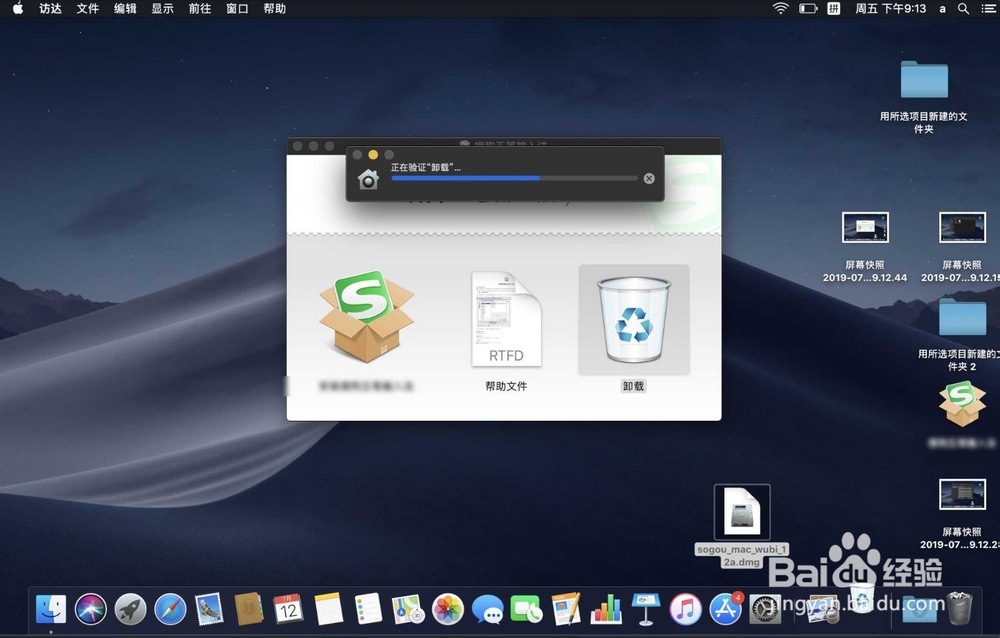1000x638 pixels.
Task: Open Messages in the Dock
Action: (487, 609)
